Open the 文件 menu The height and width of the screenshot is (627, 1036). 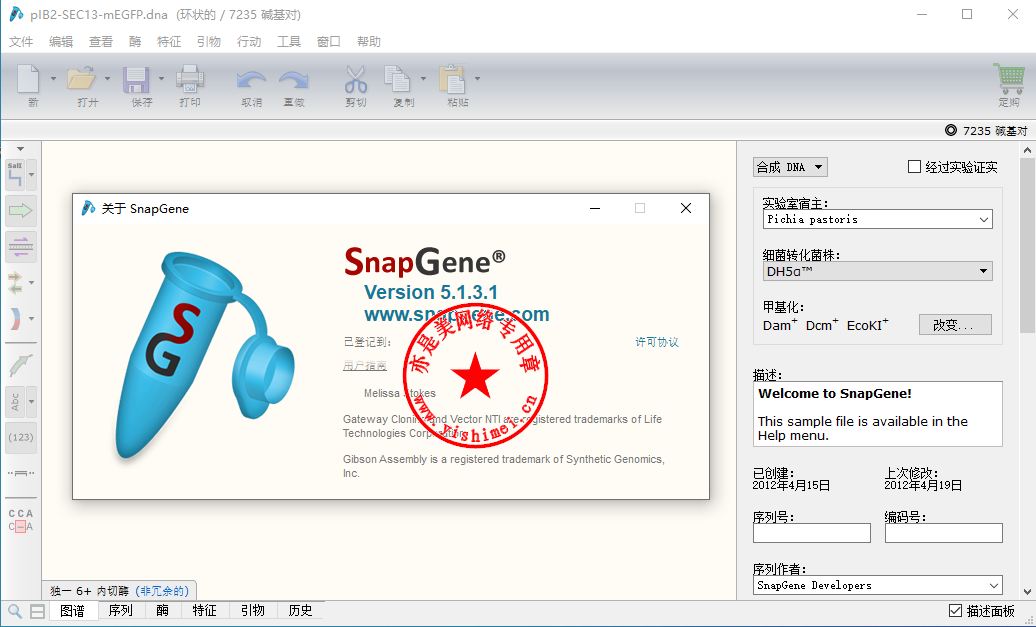(21, 42)
